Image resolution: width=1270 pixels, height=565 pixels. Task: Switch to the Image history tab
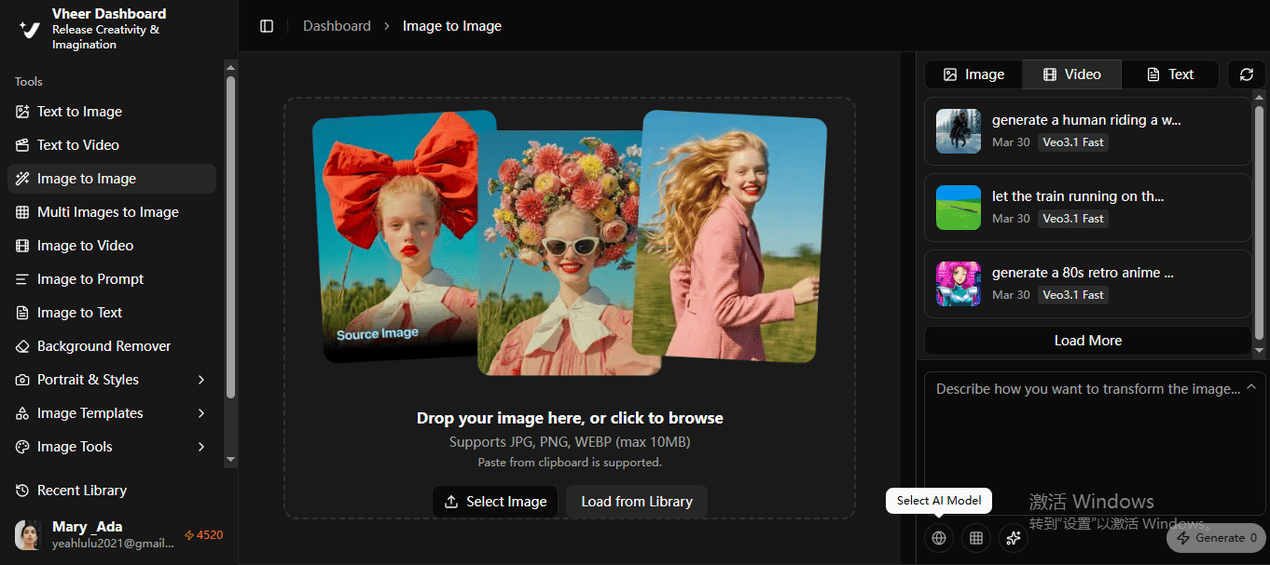coord(973,74)
